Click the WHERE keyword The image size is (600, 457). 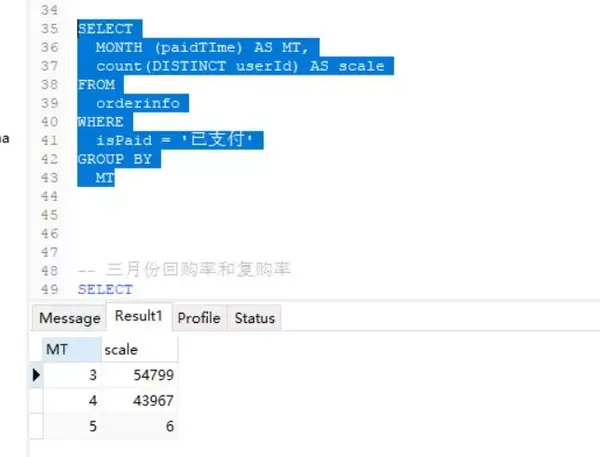101,122
